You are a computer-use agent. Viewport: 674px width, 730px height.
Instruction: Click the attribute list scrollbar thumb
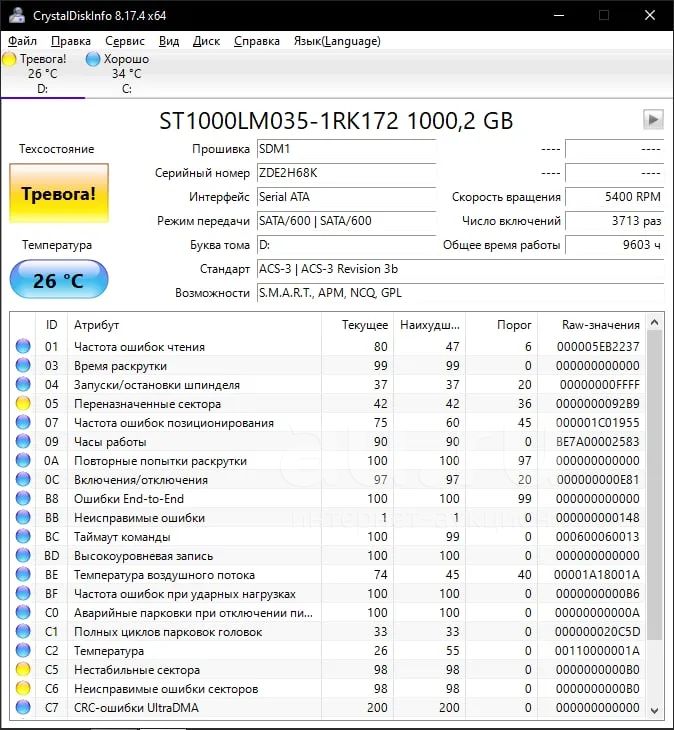tap(654, 485)
